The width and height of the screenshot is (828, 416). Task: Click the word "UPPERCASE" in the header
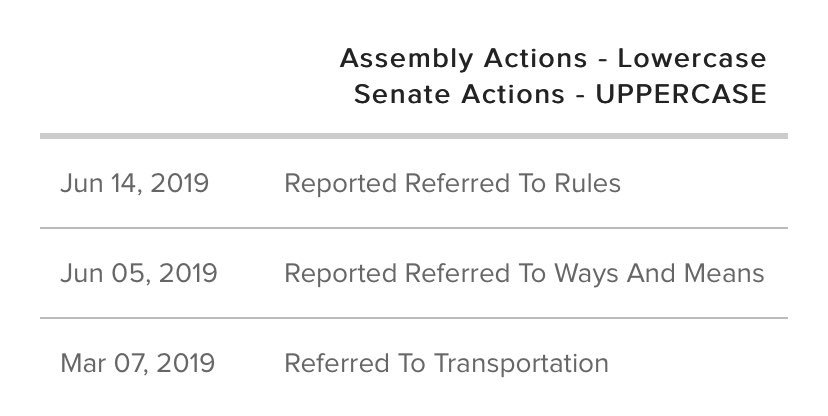tap(680, 94)
